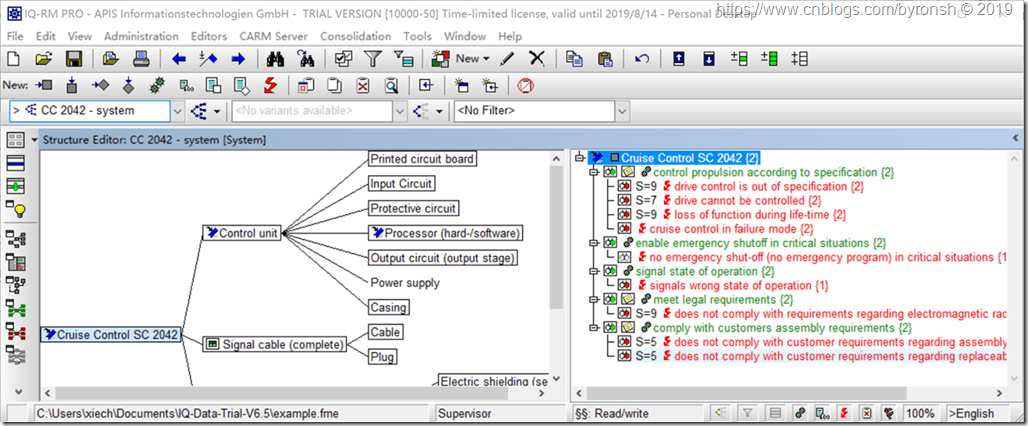Select the Control unit node

[242, 233]
